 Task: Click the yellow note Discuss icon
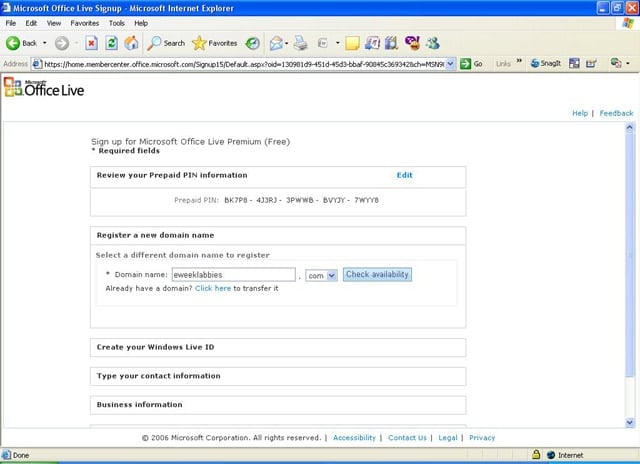pyautogui.click(x=352, y=43)
